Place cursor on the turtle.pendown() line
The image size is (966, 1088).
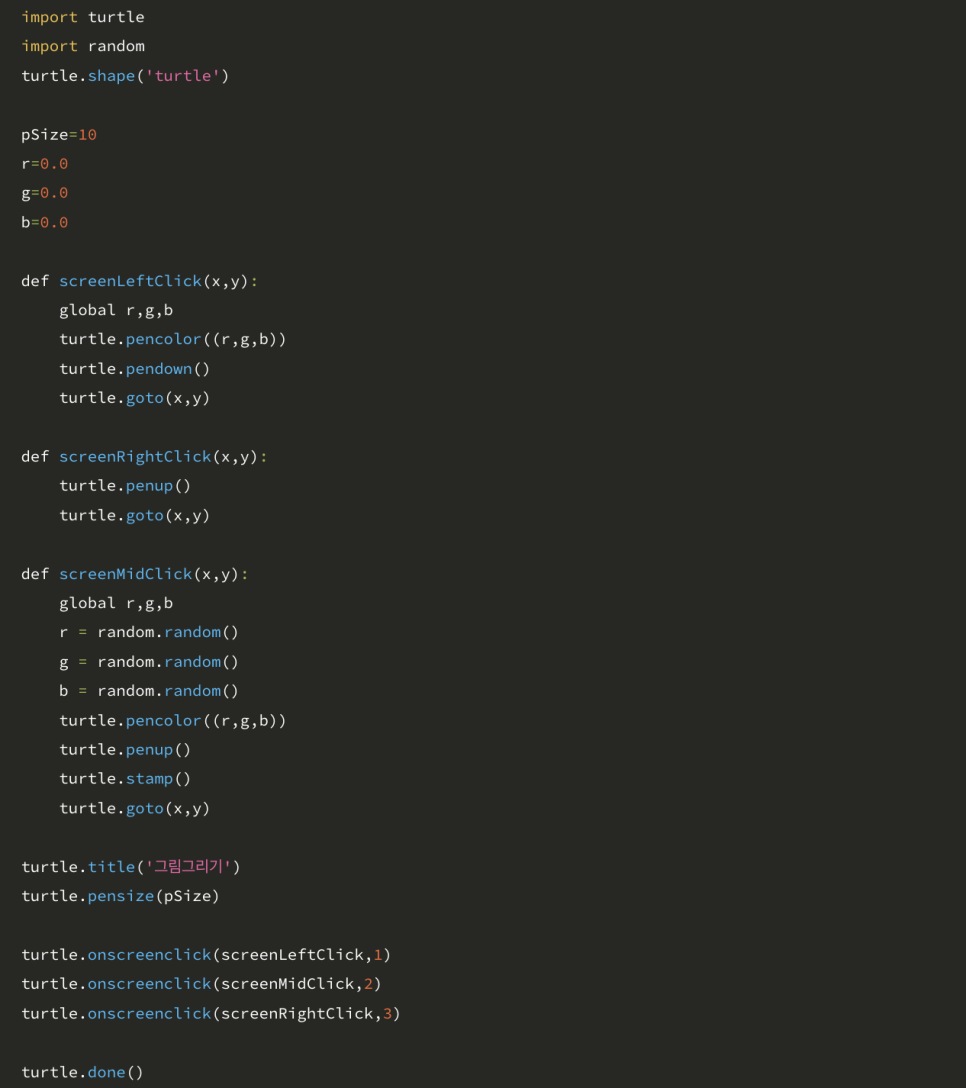tap(135, 369)
